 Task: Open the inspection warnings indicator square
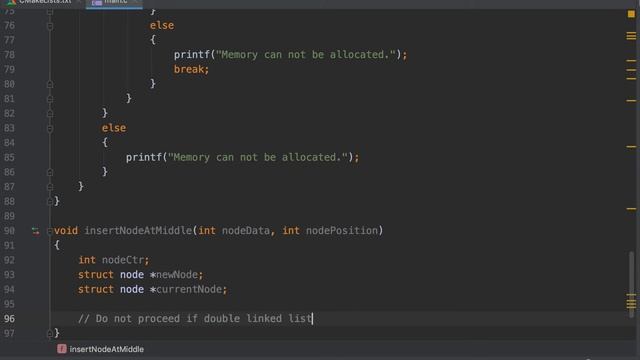(x=631, y=14)
